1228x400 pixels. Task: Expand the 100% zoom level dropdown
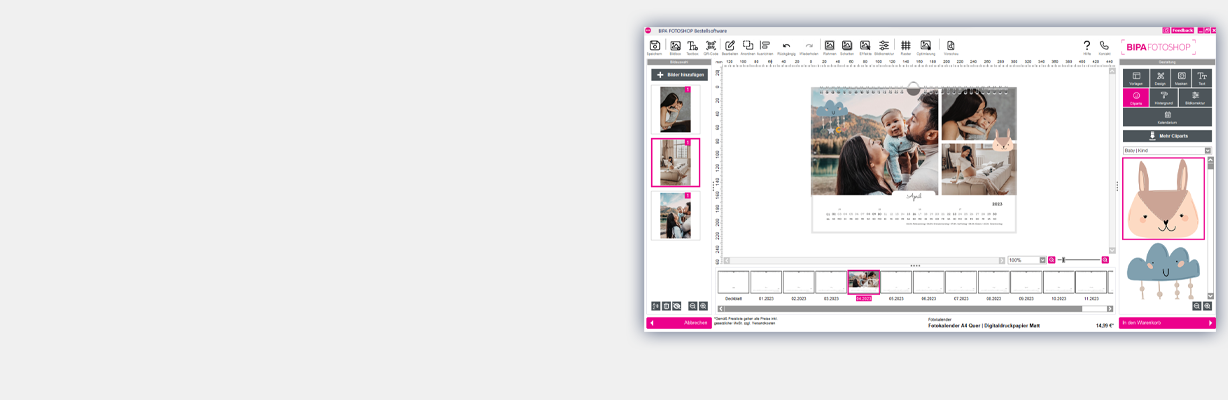click(x=1042, y=260)
